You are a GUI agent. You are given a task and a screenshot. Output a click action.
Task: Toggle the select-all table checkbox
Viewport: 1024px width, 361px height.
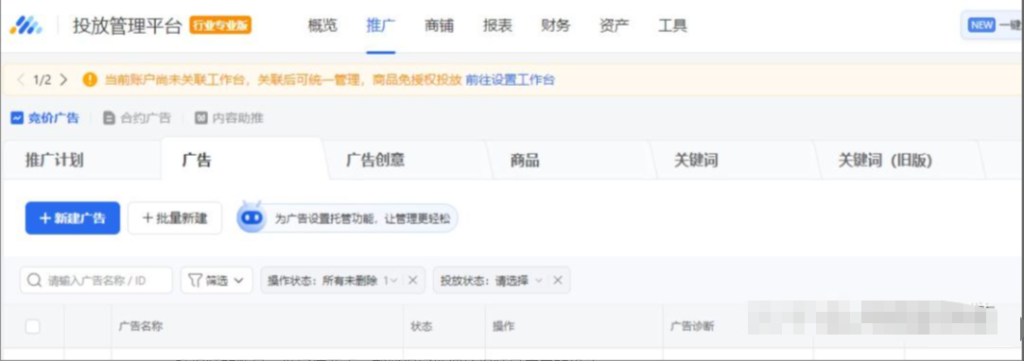[x=33, y=327]
